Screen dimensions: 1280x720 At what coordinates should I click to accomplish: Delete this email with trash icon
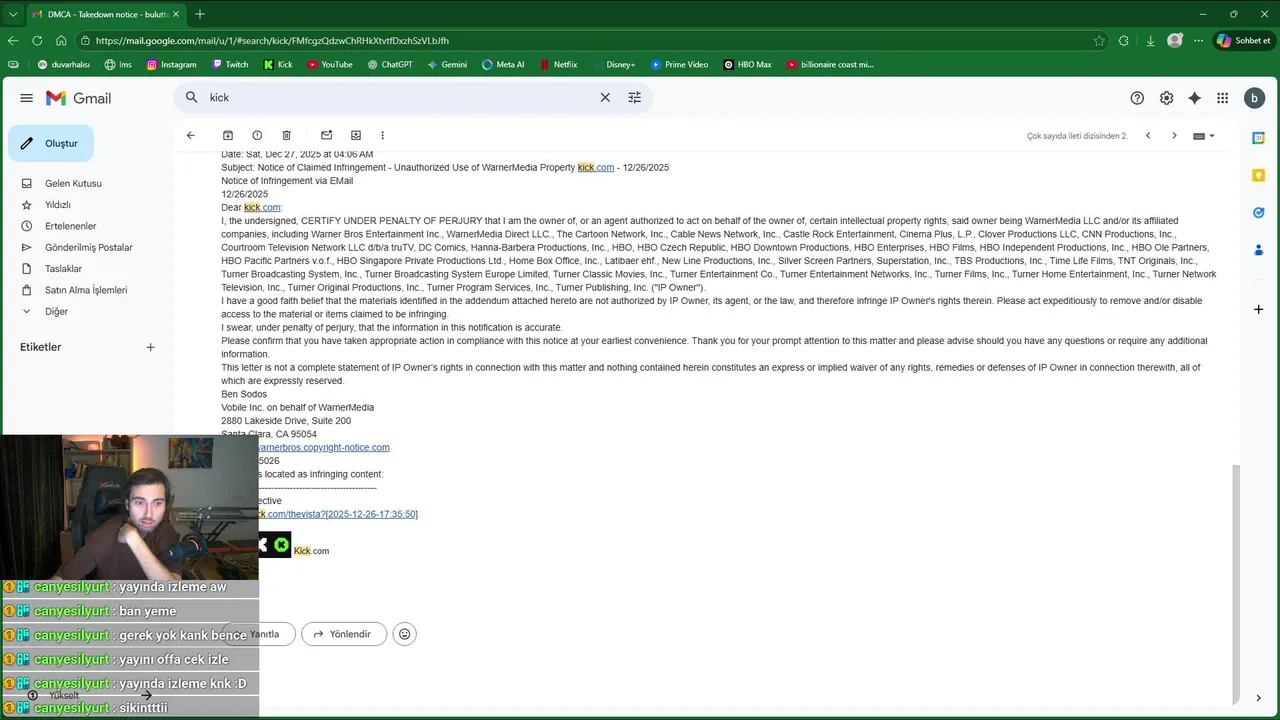tap(286, 135)
